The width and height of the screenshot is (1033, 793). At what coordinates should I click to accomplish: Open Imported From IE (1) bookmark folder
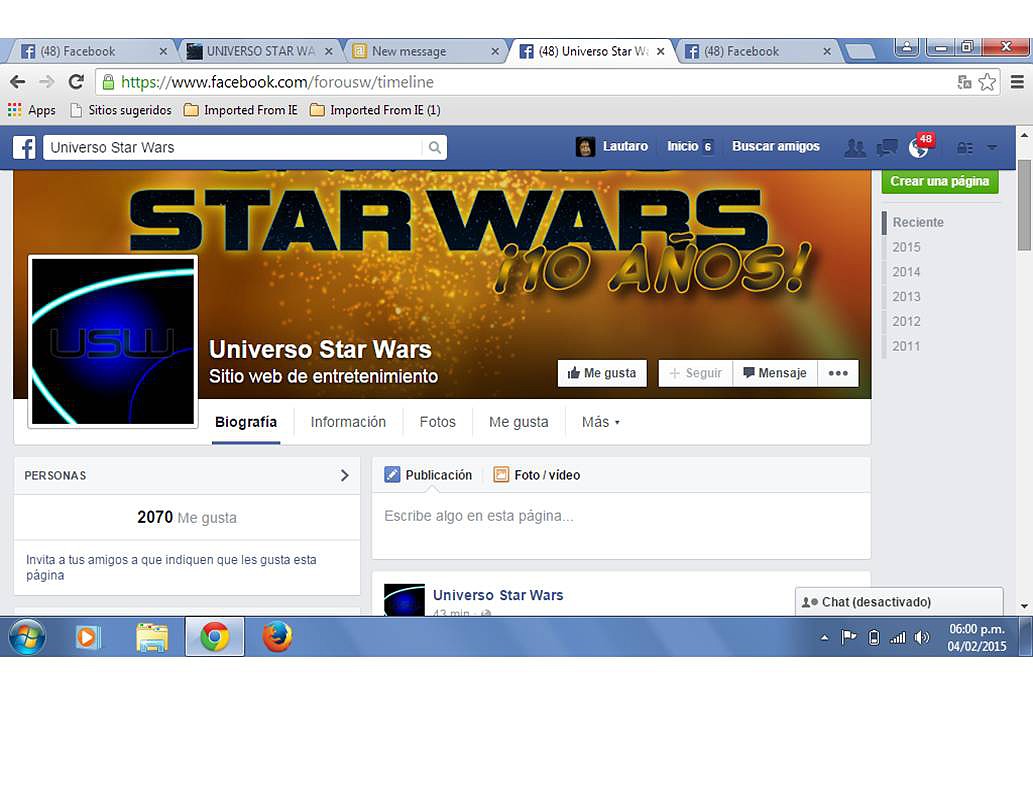376,110
